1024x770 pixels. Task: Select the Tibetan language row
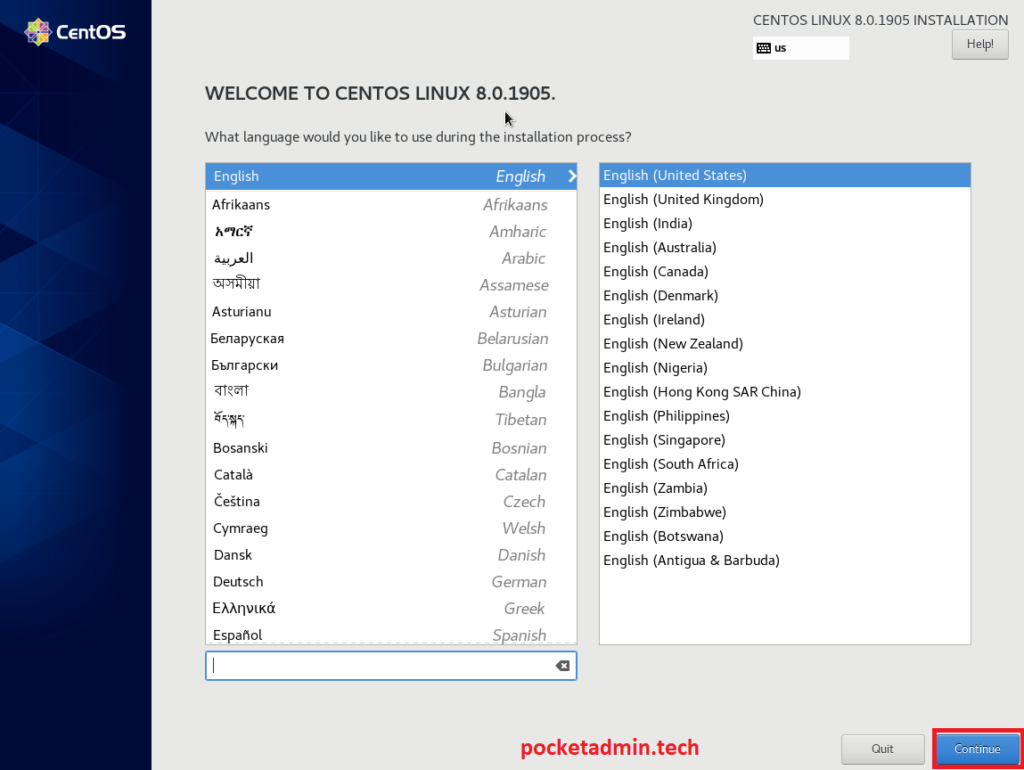391,419
